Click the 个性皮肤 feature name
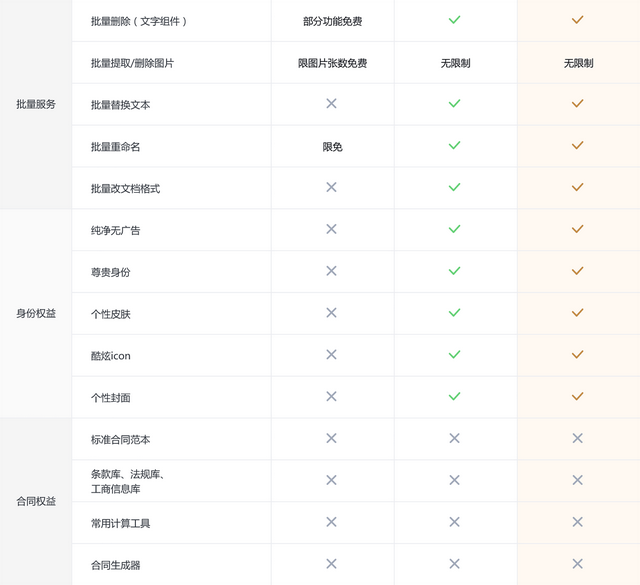640x585 pixels. 111,314
